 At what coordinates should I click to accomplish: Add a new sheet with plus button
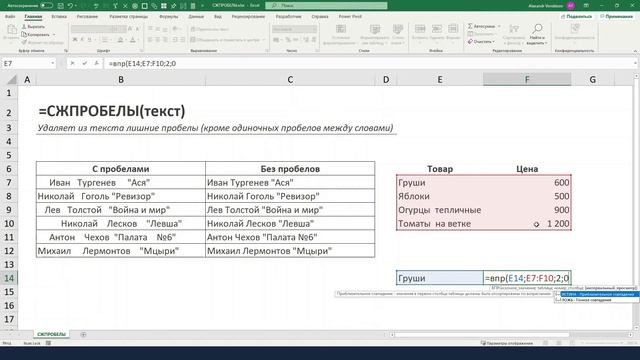click(x=83, y=335)
